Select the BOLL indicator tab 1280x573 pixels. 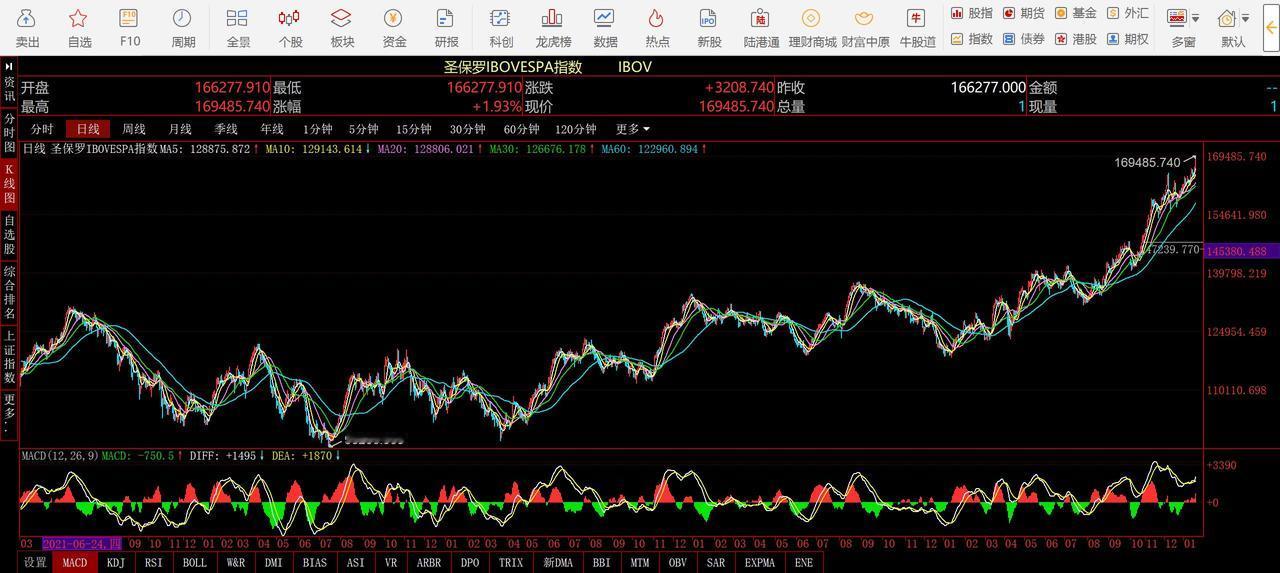[195, 563]
